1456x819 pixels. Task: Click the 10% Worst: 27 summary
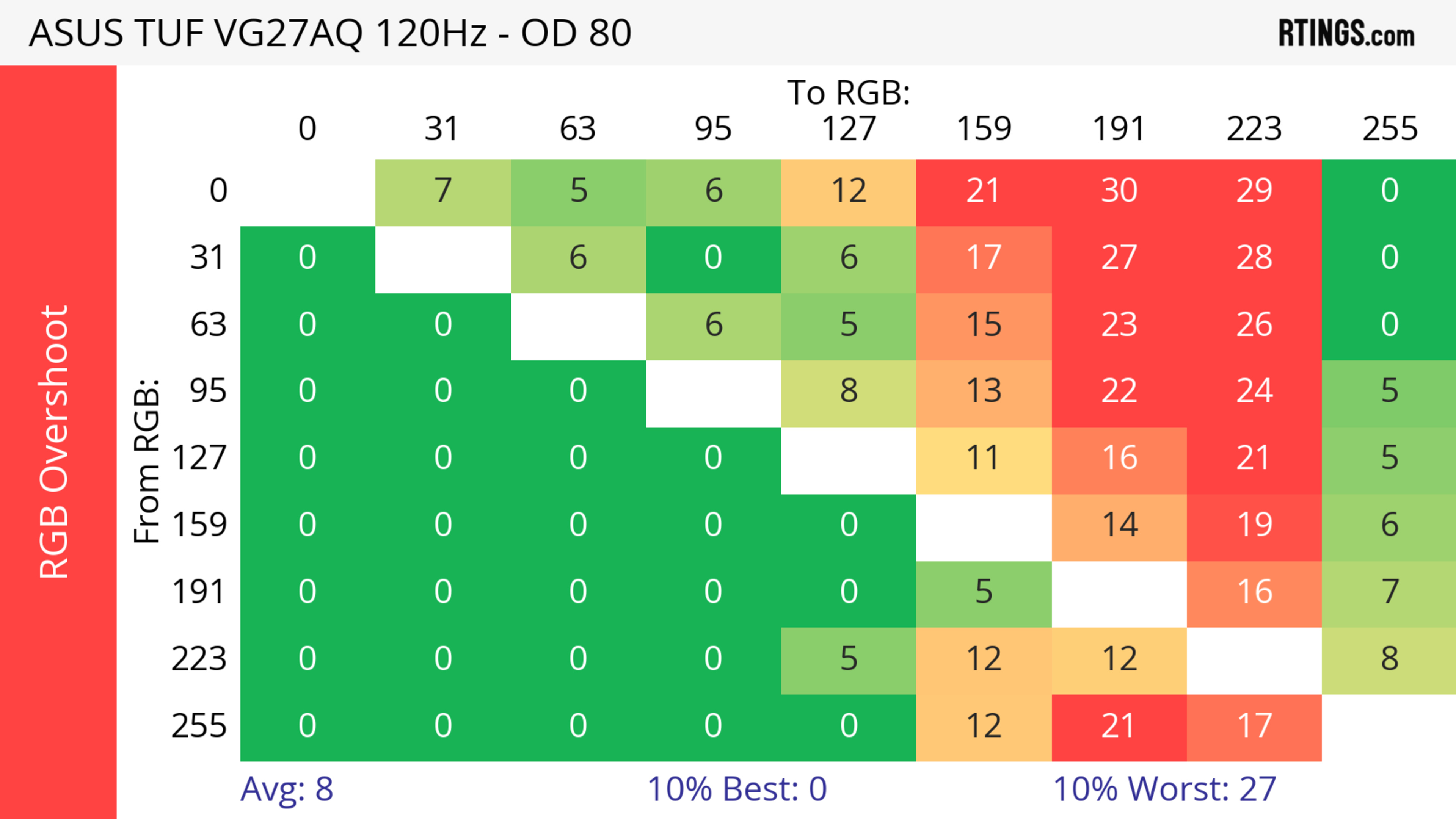(x=1164, y=789)
